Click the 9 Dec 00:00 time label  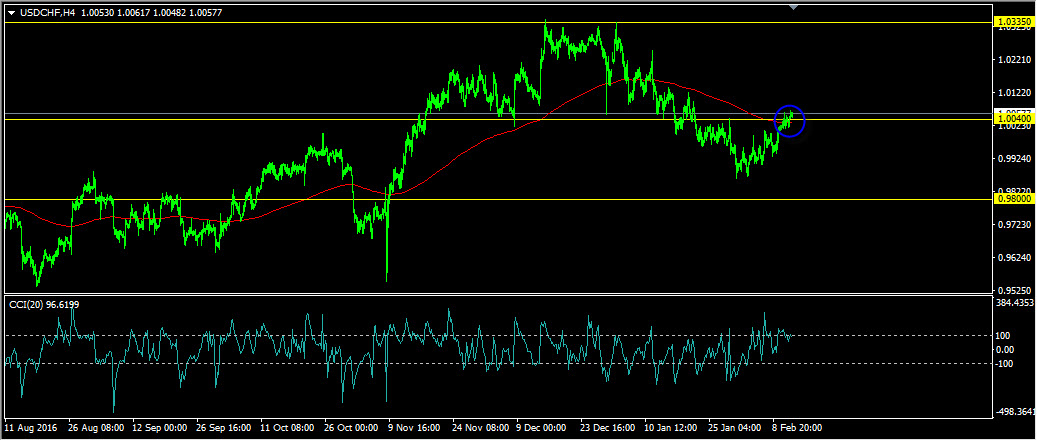(x=542, y=428)
